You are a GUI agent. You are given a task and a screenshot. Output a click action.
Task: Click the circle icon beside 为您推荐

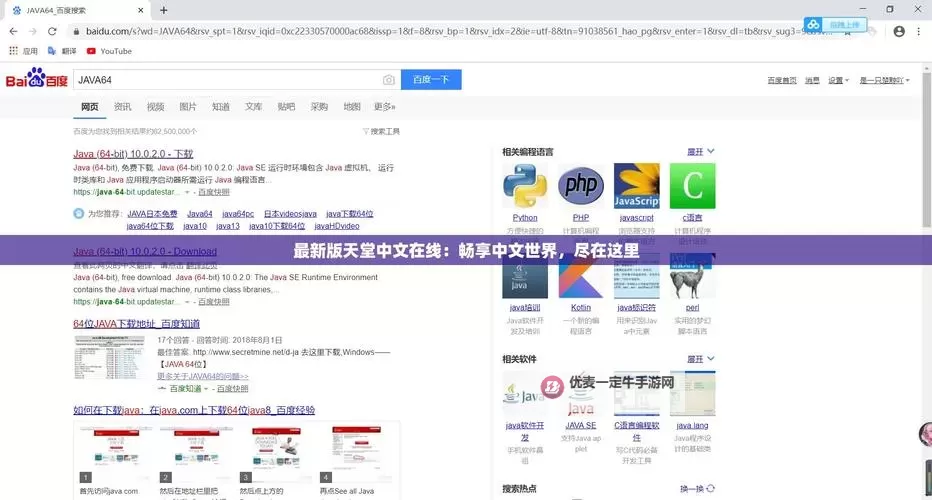[78, 213]
